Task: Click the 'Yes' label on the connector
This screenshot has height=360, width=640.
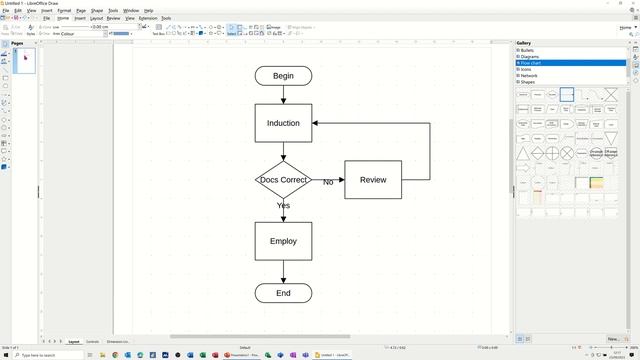Action: click(283, 205)
